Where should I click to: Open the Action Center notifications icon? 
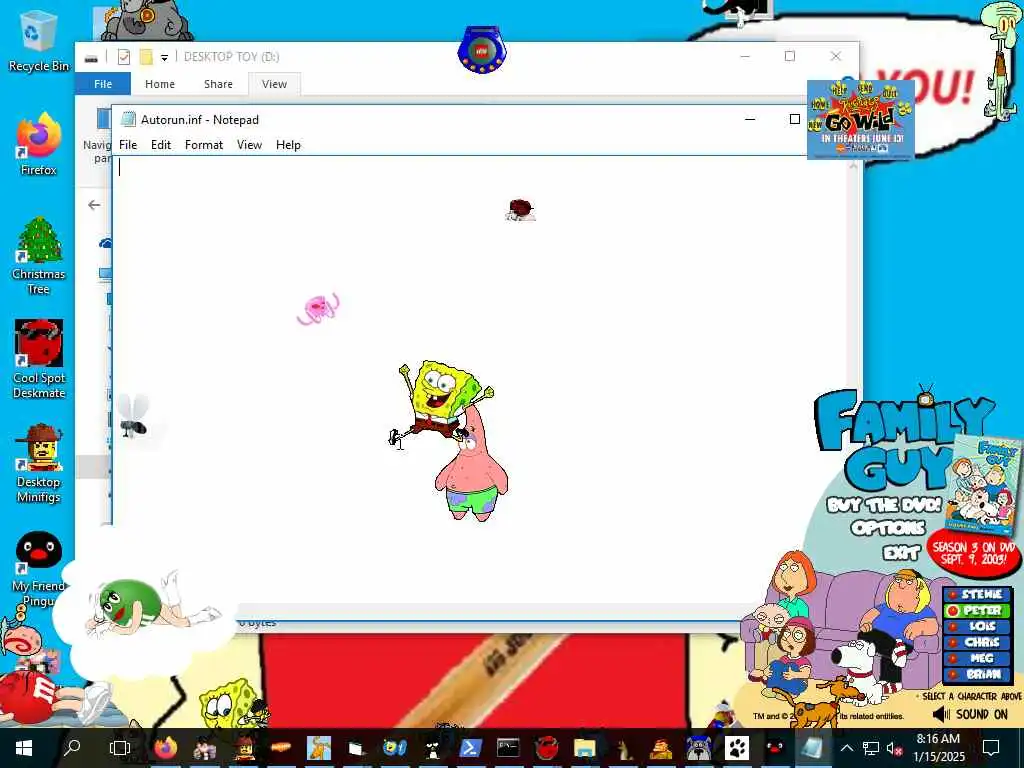(991, 748)
